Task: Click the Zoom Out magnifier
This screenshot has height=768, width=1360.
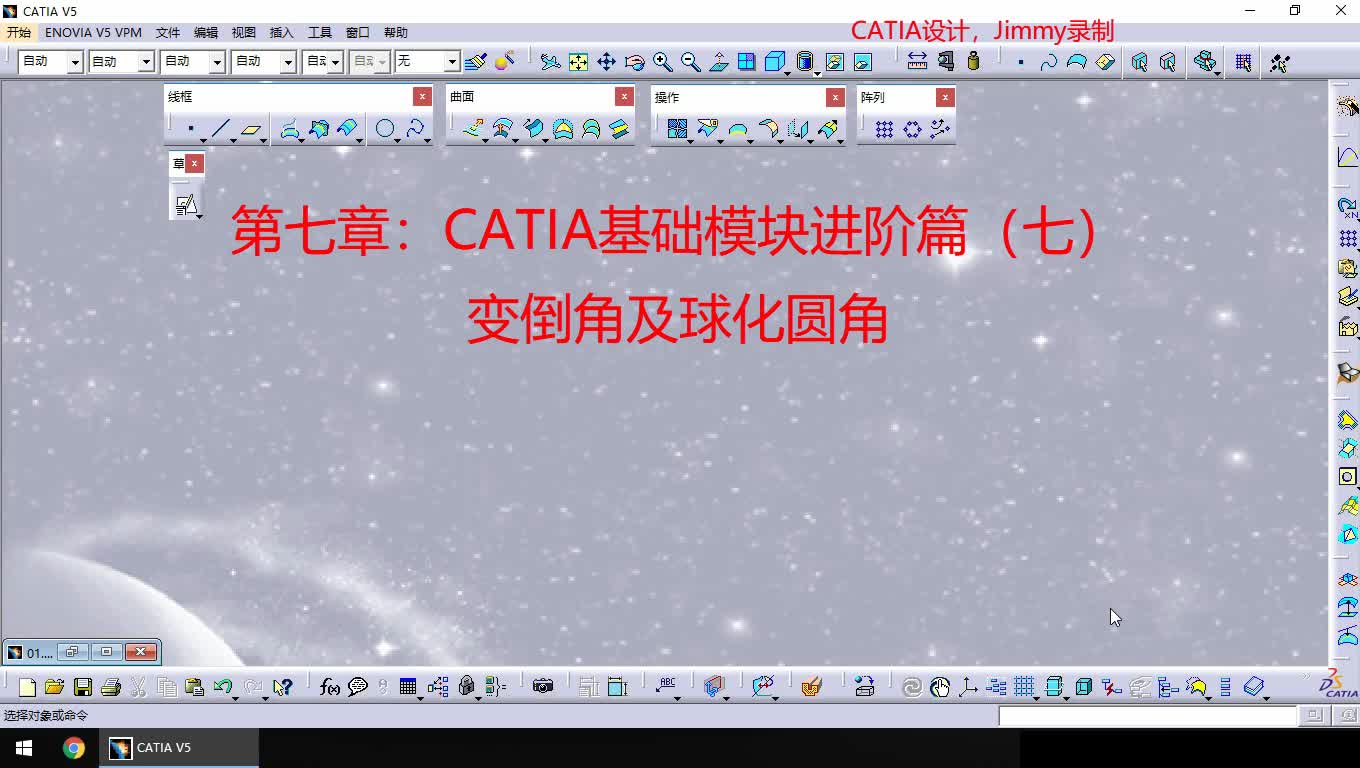Action: [x=690, y=62]
